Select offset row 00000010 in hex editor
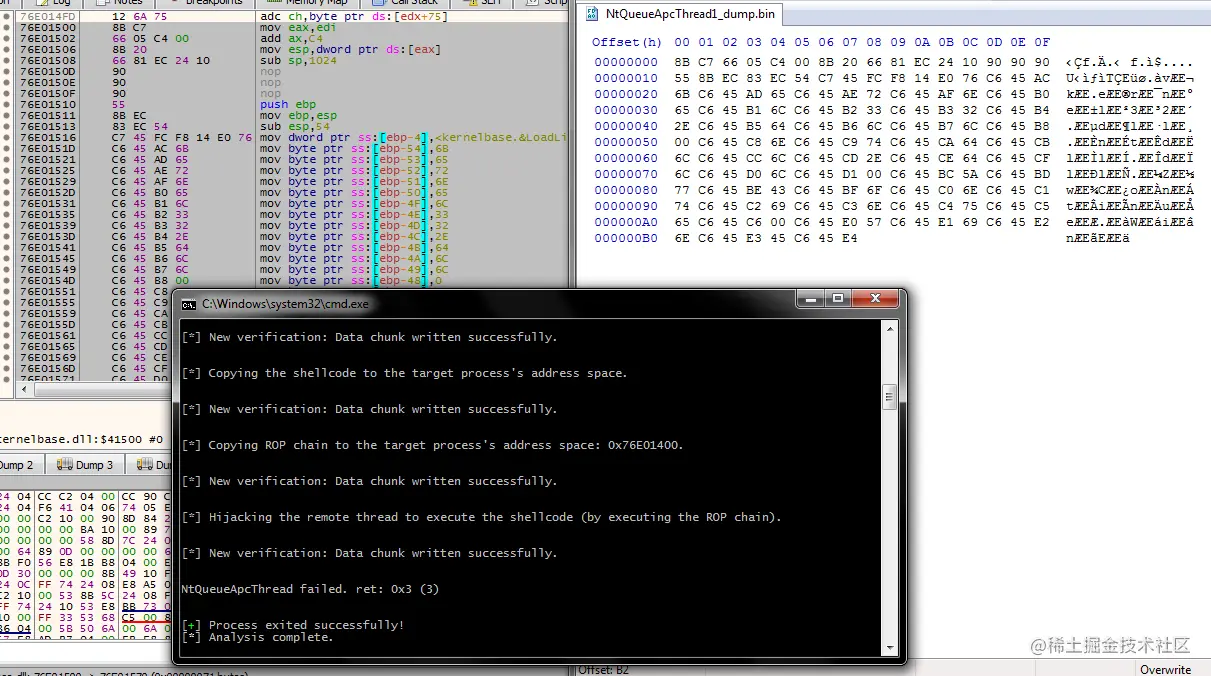 627,78
